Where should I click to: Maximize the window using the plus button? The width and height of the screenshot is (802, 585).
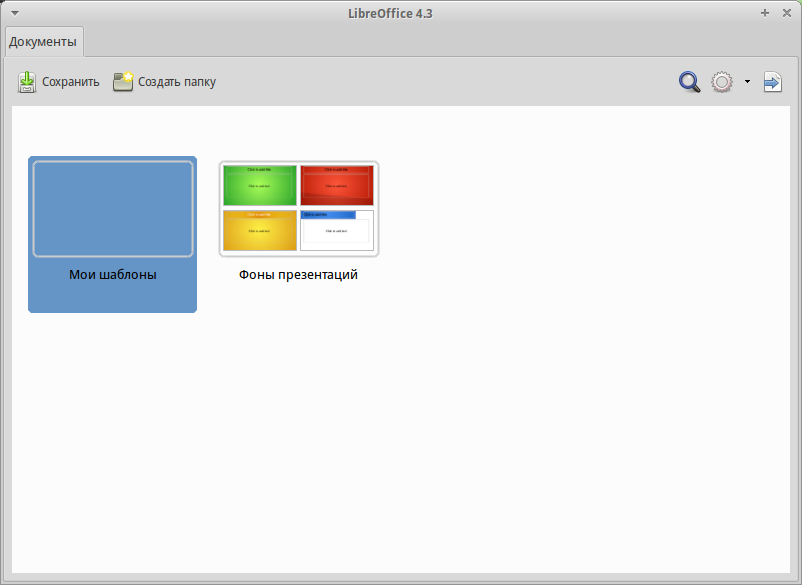click(x=765, y=13)
